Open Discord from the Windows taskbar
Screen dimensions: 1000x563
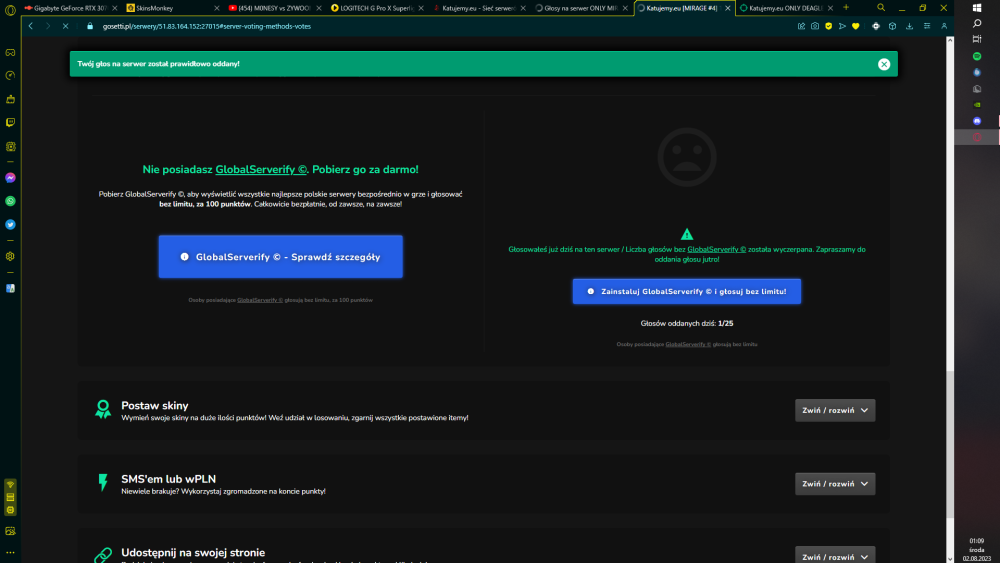[x=977, y=121]
